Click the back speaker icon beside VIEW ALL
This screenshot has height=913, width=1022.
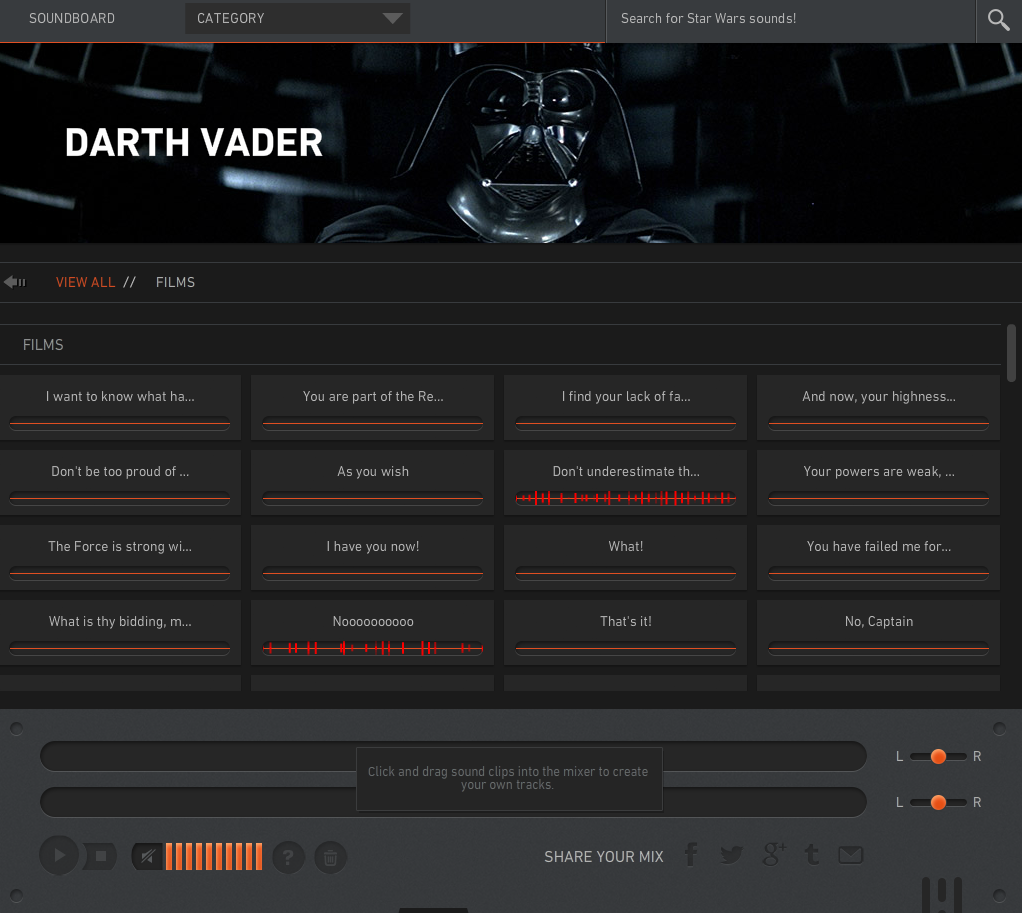14,282
